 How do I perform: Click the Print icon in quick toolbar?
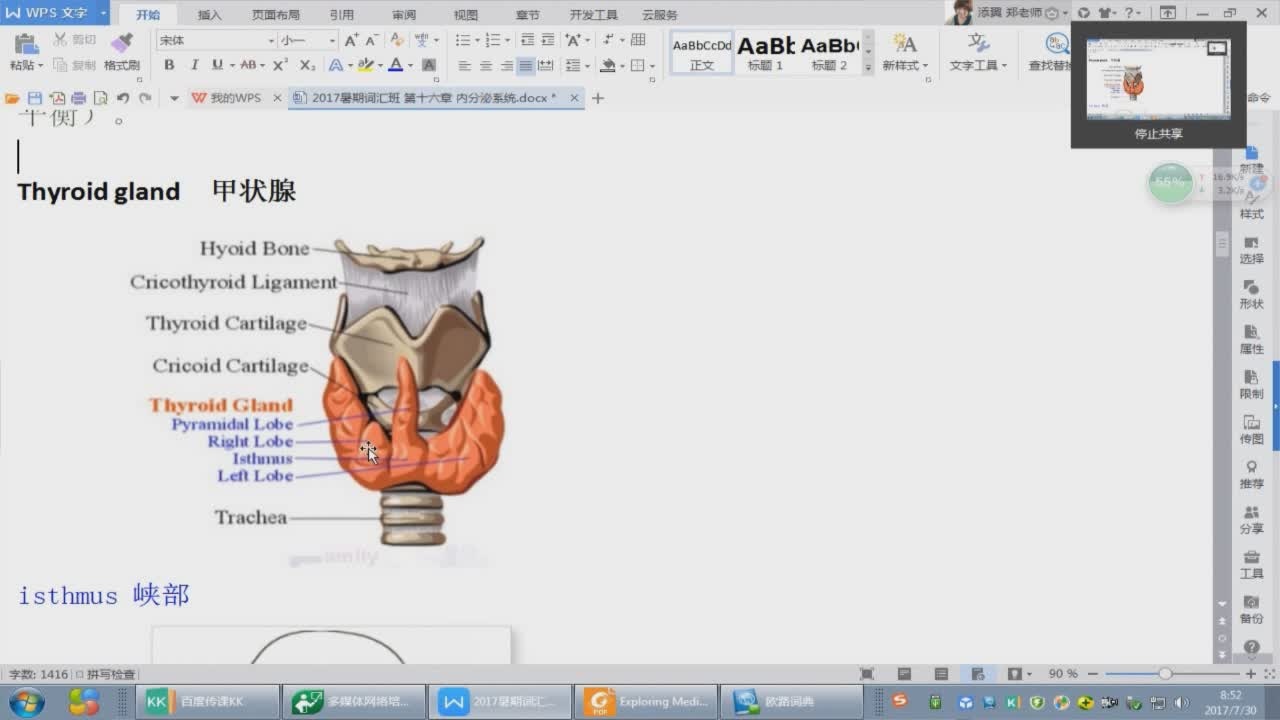pyautogui.click(x=79, y=98)
